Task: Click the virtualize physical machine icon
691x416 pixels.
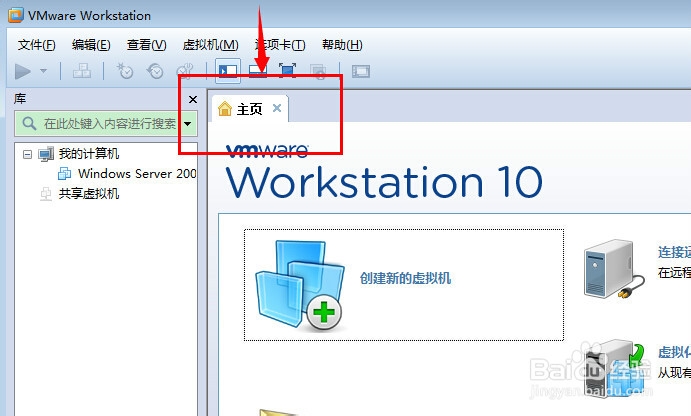Action: (615, 368)
